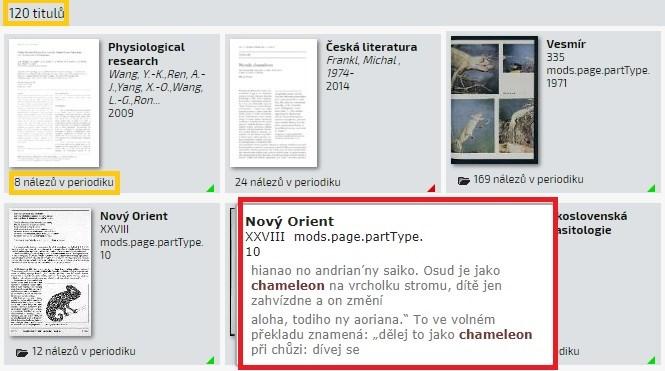Click the Nový Orient card title

134,216
